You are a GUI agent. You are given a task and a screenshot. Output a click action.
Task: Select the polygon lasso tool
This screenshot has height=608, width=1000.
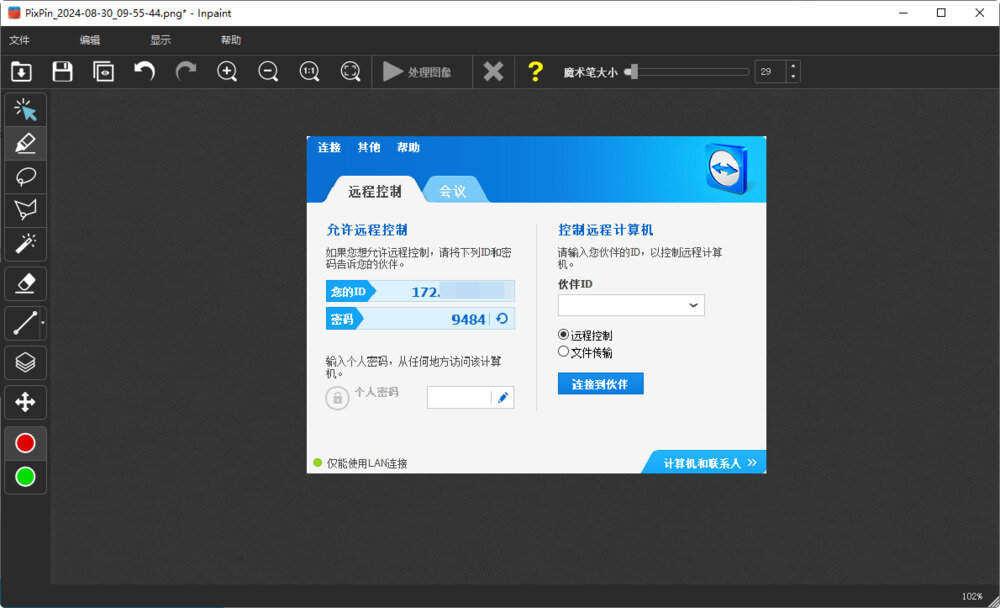tap(24, 210)
